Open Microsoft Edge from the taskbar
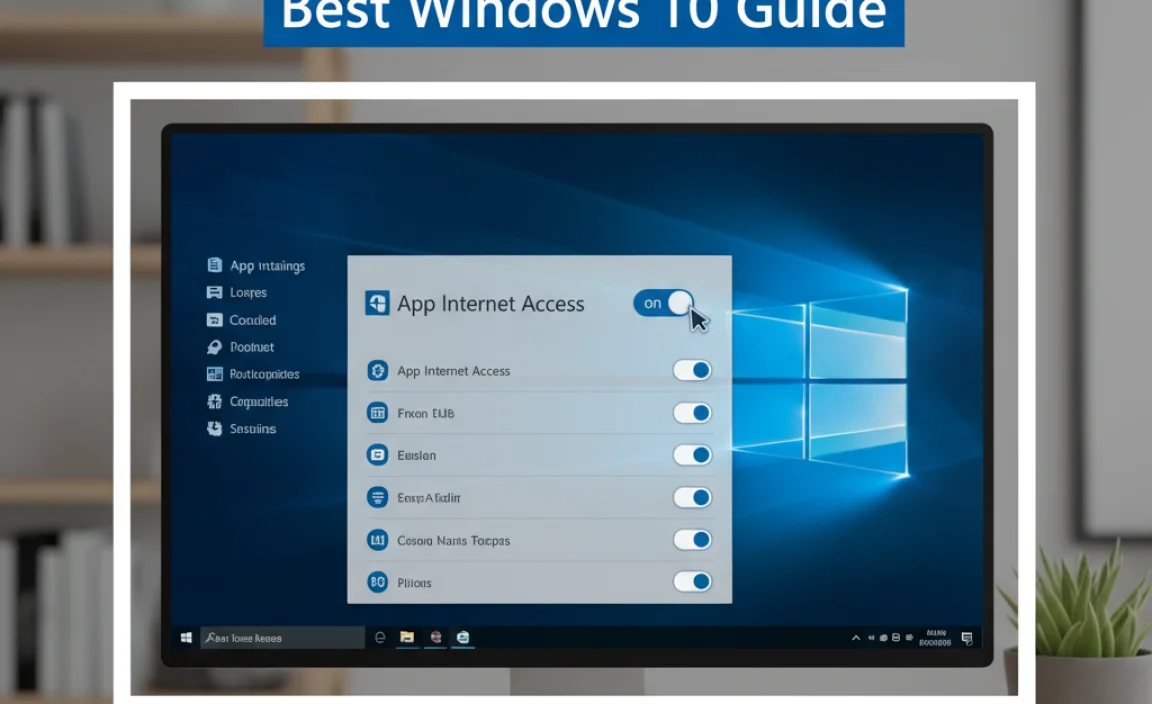Image resolution: width=1152 pixels, height=704 pixels. (380, 637)
